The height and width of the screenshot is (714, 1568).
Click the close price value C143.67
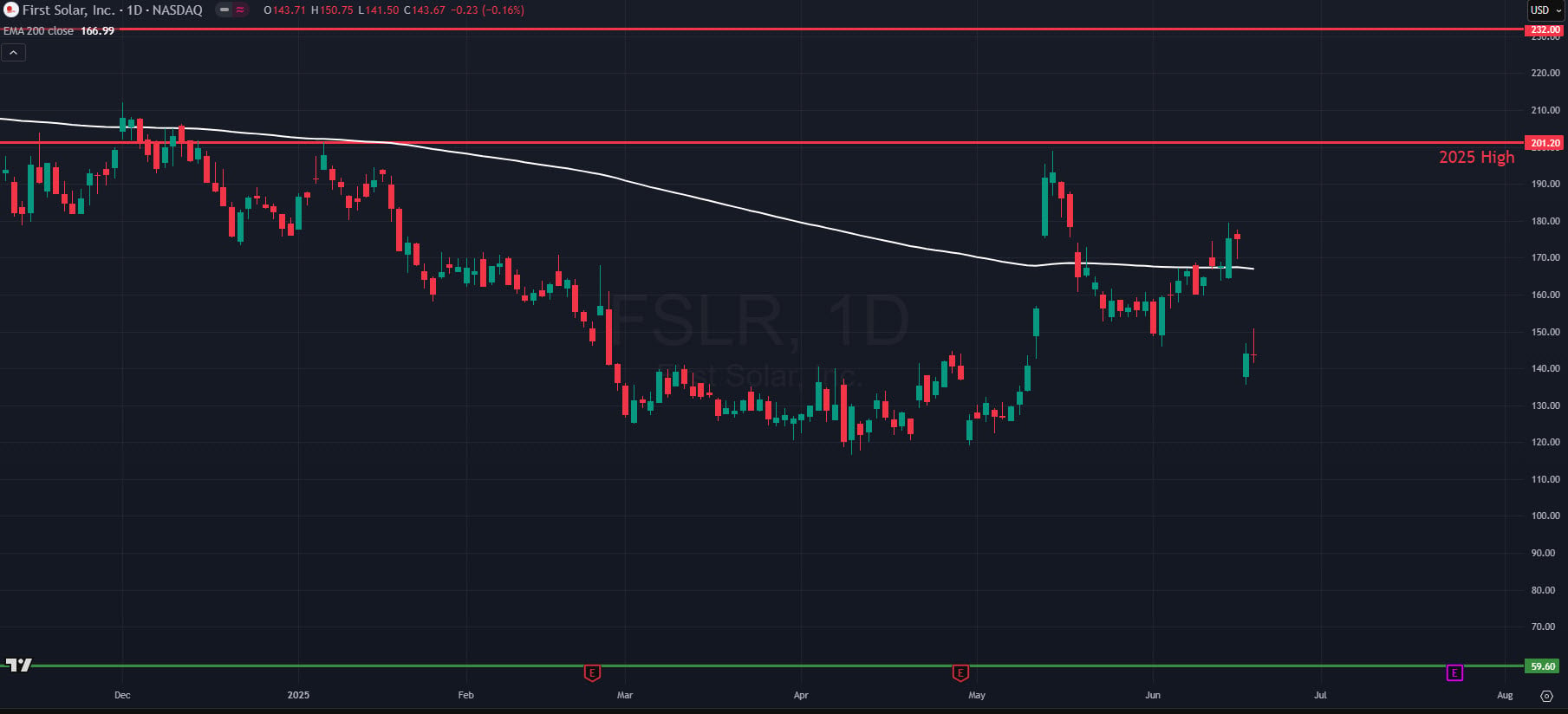[x=425, y=10]
